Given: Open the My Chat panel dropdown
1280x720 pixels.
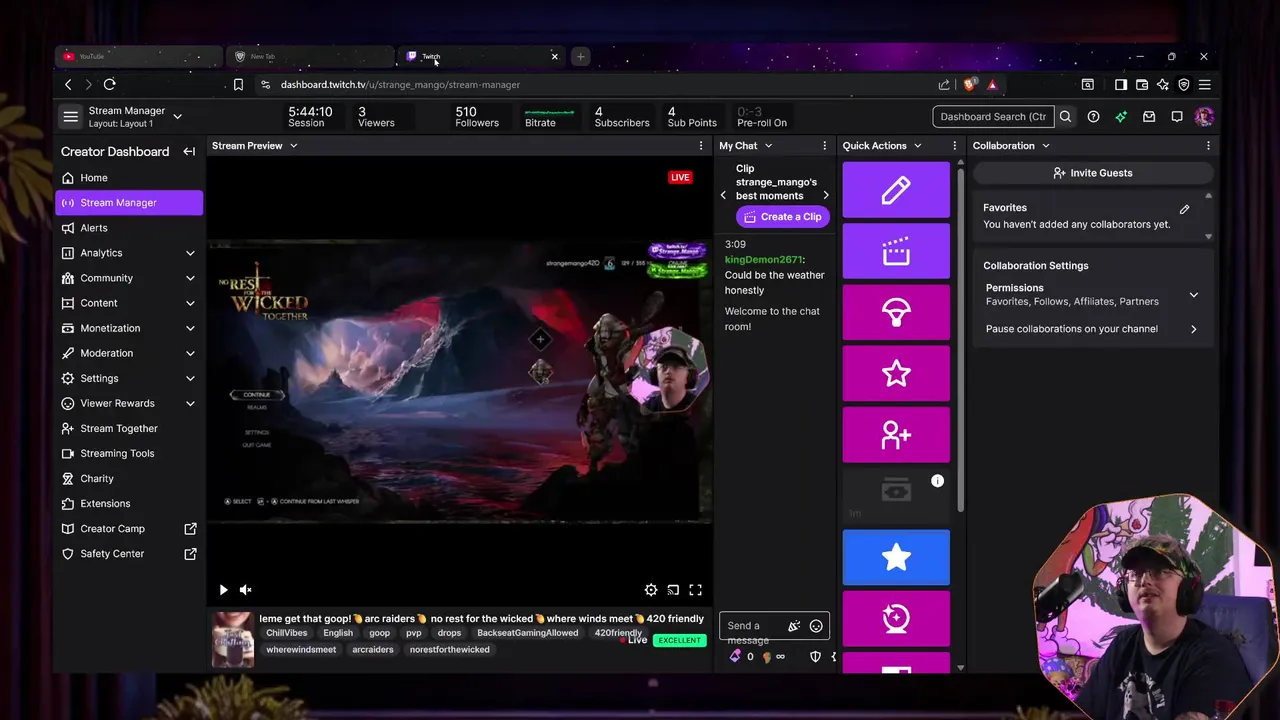Looking at the screenshot, I should point(768,146).
